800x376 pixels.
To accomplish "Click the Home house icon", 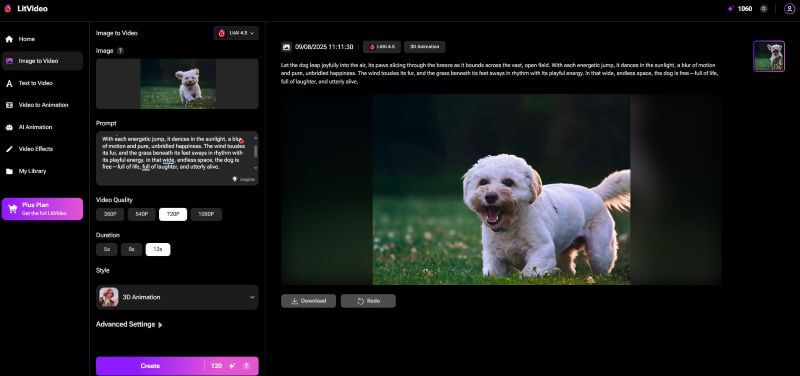I will tap(9, 39).
